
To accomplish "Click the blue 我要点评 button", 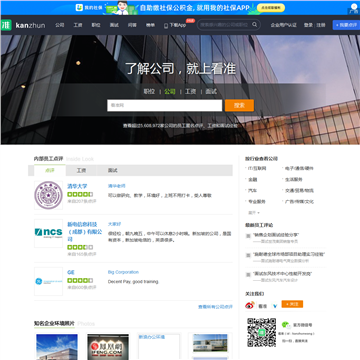I will pyautogui.click(x=346, y=25).
